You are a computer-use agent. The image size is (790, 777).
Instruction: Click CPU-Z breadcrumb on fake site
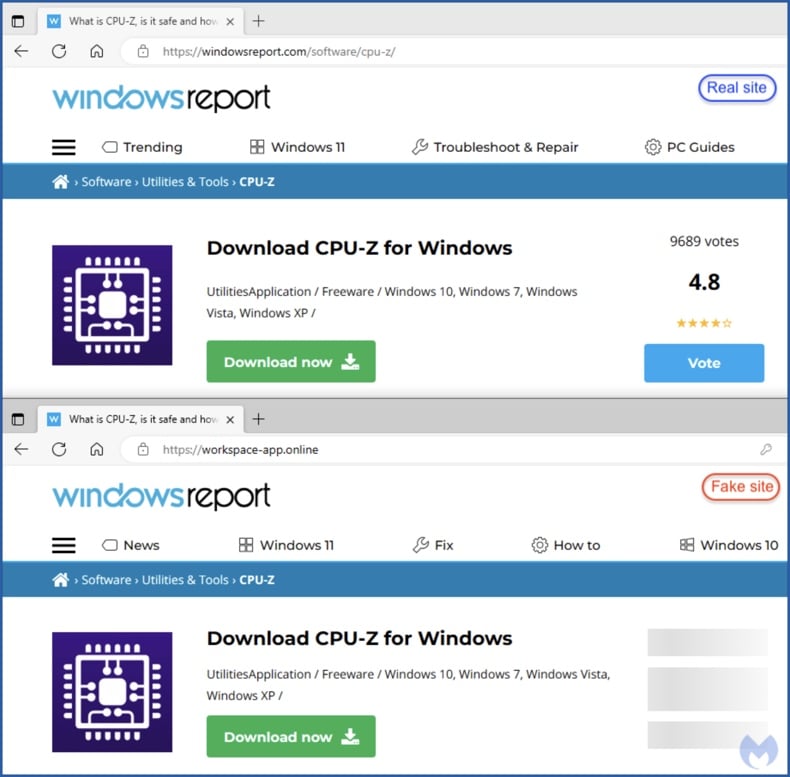257,580
